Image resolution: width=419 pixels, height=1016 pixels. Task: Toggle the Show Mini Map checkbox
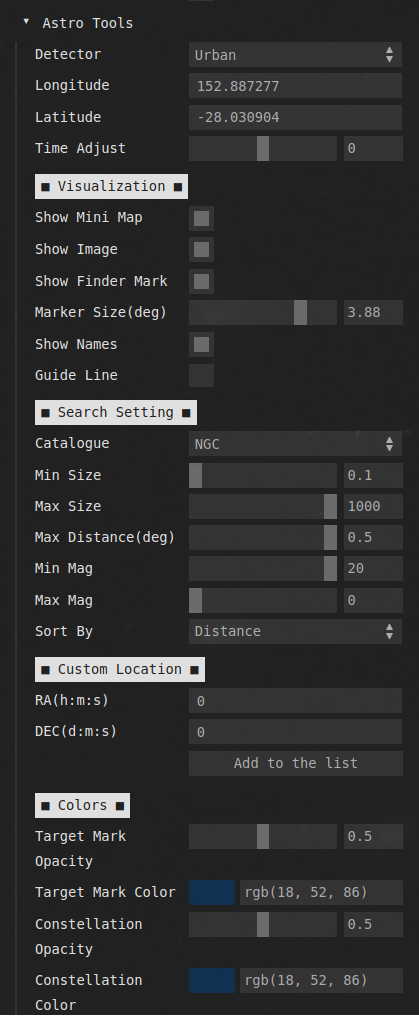(201, 218)
